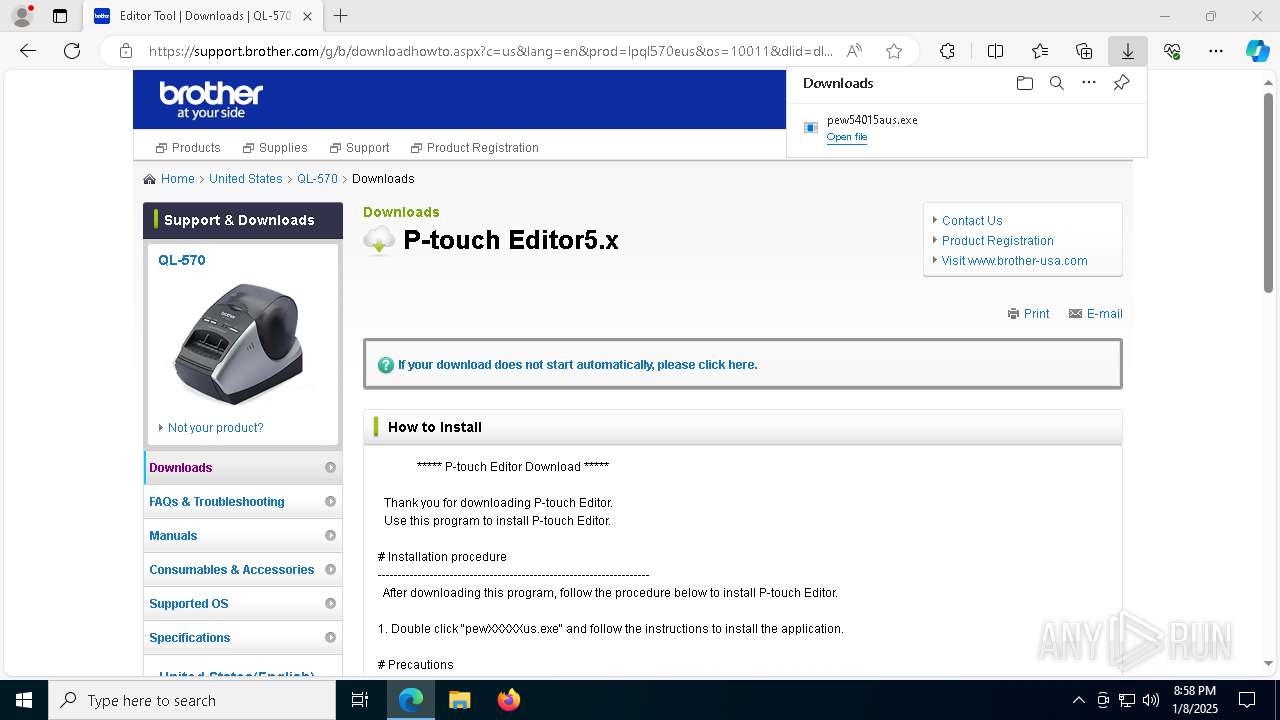
Task: View site information lock icon
Action: coord(125,51)
